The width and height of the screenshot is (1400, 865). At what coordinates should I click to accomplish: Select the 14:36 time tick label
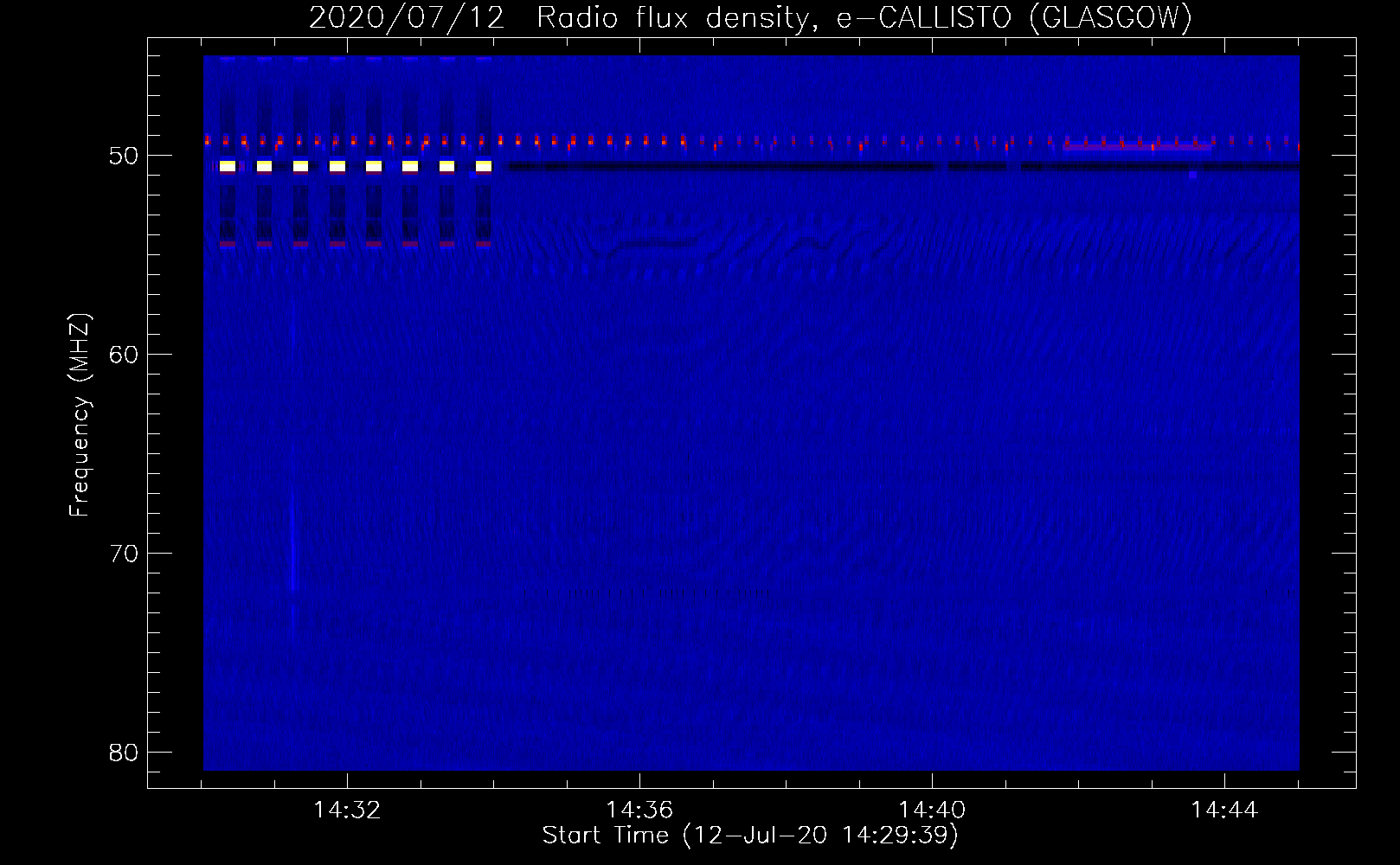639,810
